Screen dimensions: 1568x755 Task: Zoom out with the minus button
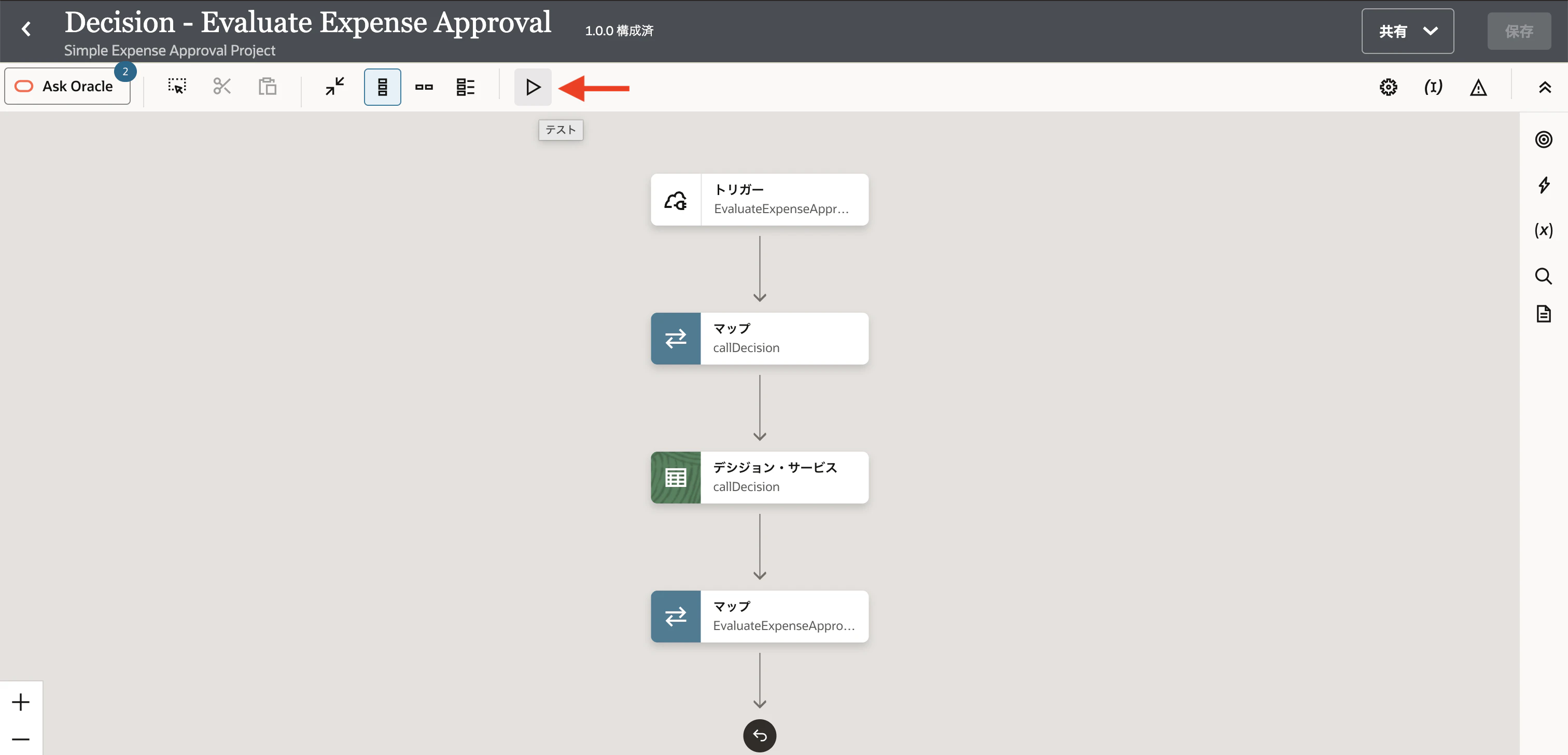pyautogui.click(x=21, y=739)
